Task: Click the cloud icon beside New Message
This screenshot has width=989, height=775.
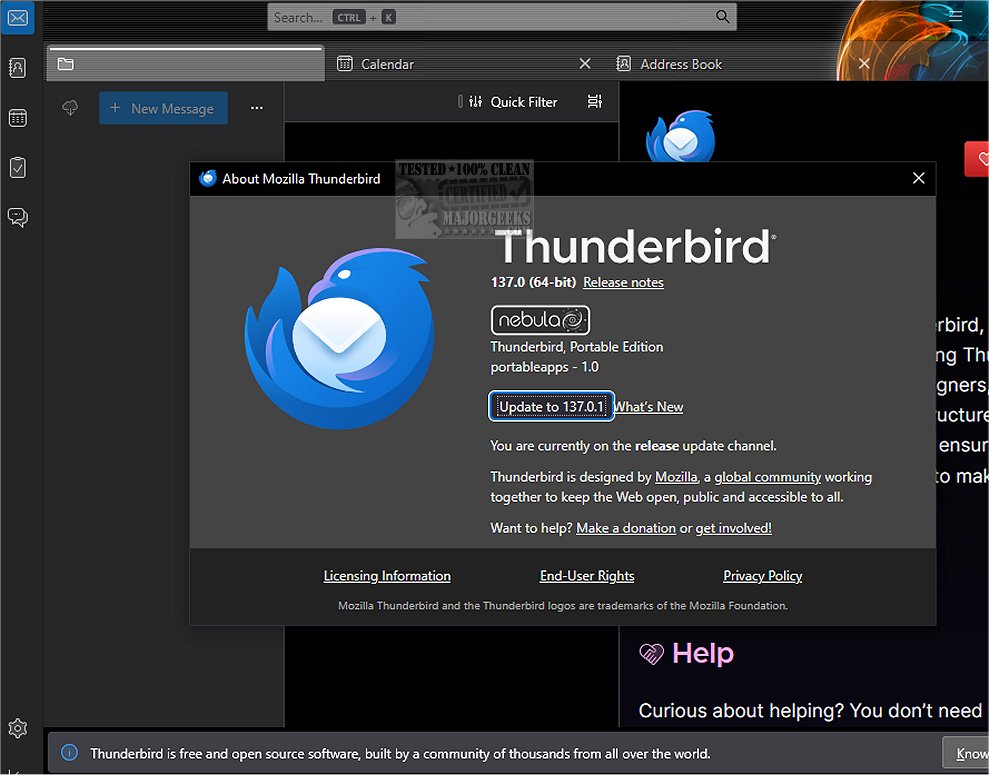Action: (x=70, y=108)
